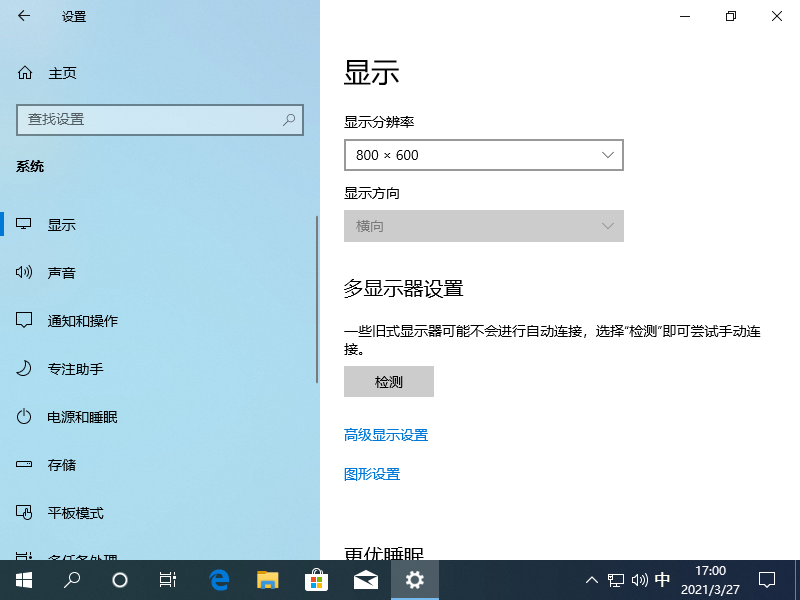Open Storage settings from the sidebar
This screenshot has height=600, width=800.
point(62,464)
